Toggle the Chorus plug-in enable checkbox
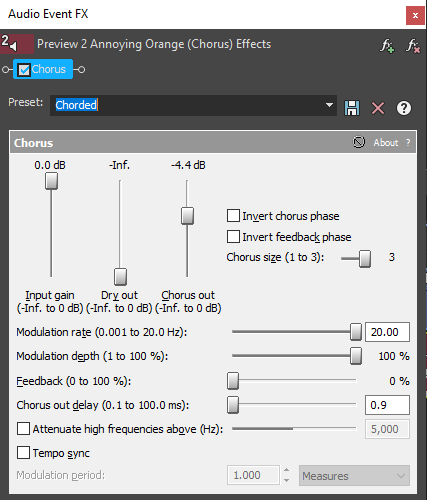 click(24, 70)
